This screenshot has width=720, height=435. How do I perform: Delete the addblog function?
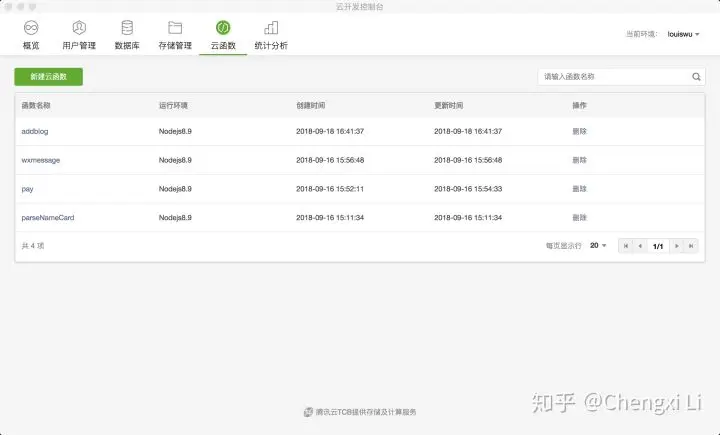tap(579, 131)
